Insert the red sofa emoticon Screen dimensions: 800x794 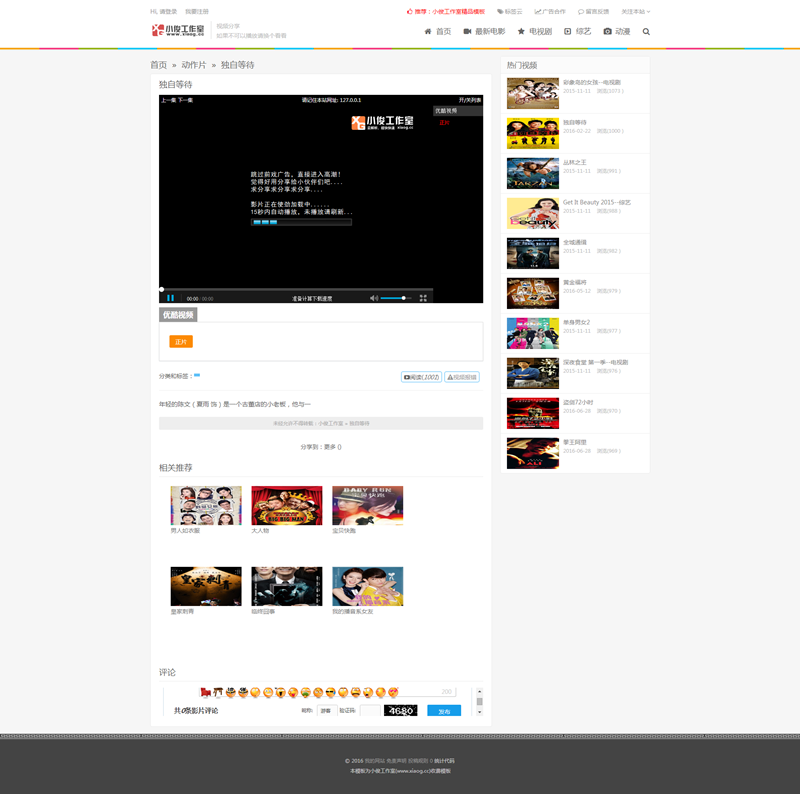[206, 692]
